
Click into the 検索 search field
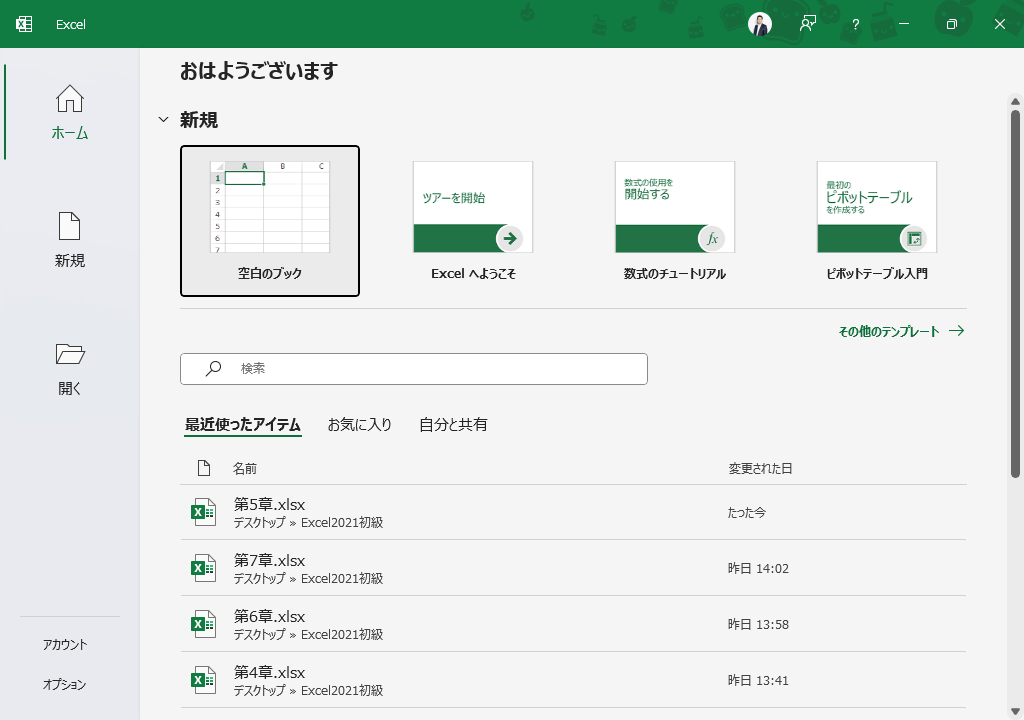pos(414,368)
